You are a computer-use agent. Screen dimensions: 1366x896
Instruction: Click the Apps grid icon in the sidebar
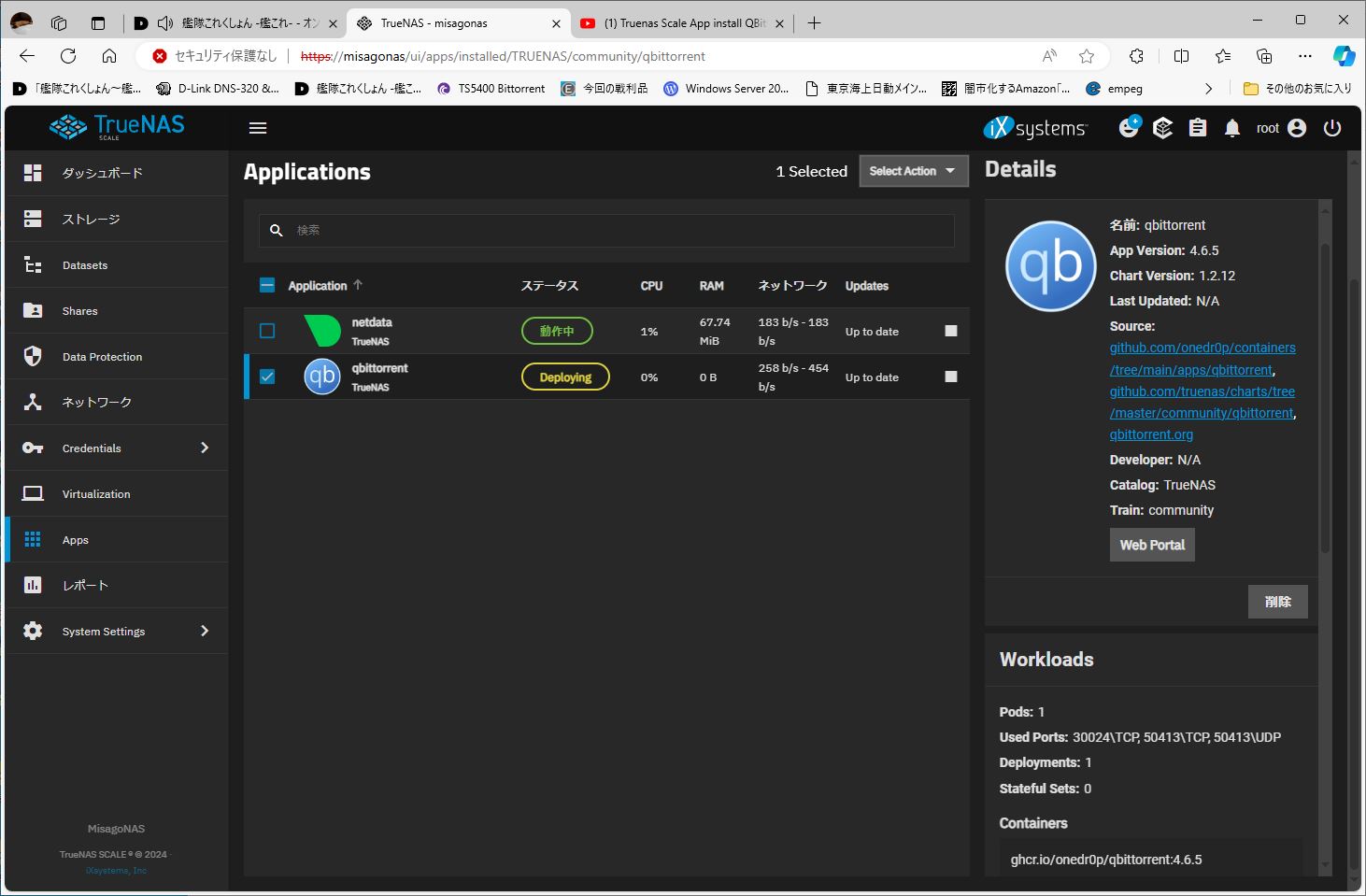click(33, 539)
